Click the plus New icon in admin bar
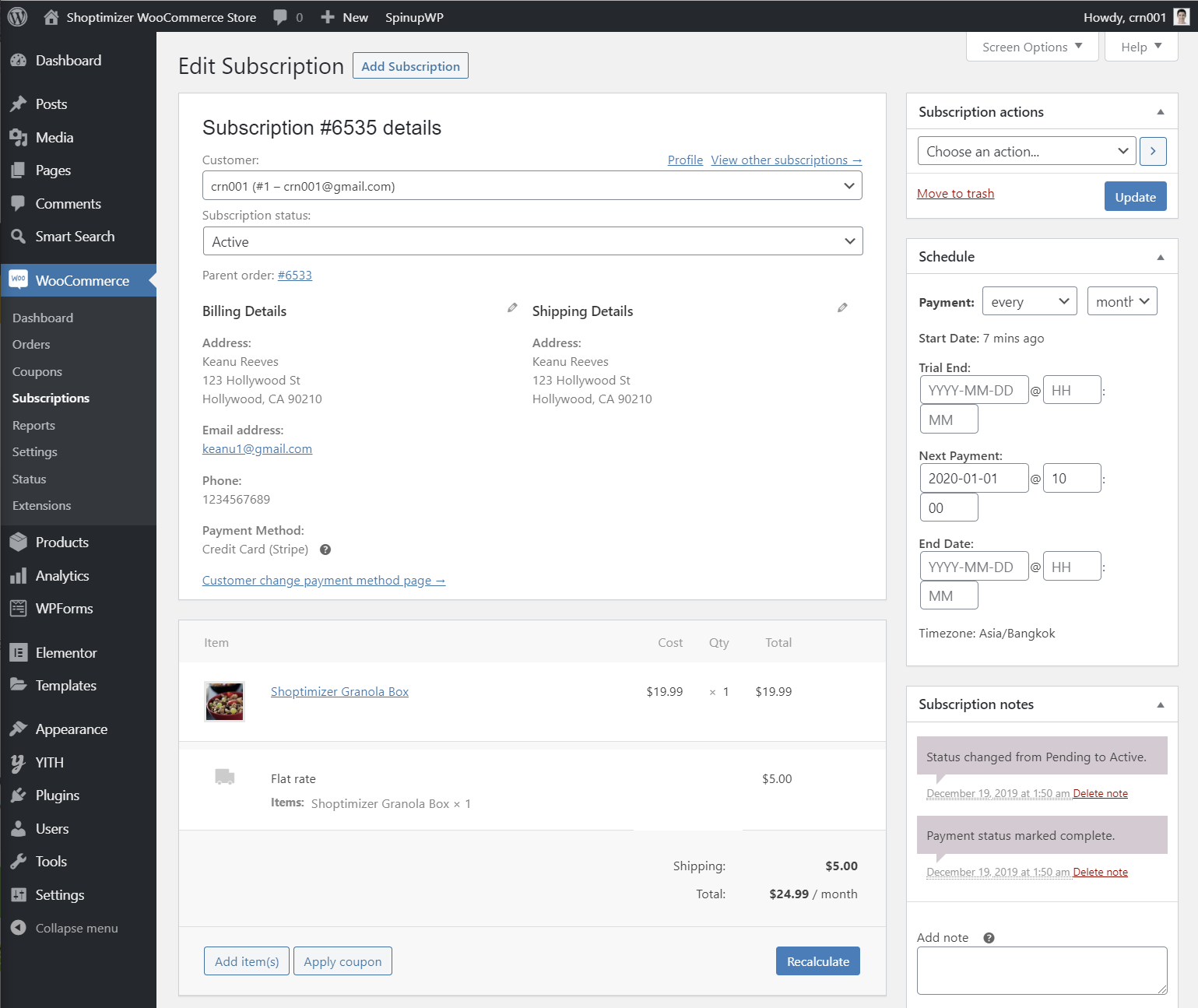1198x1008 pixels. 328,17
